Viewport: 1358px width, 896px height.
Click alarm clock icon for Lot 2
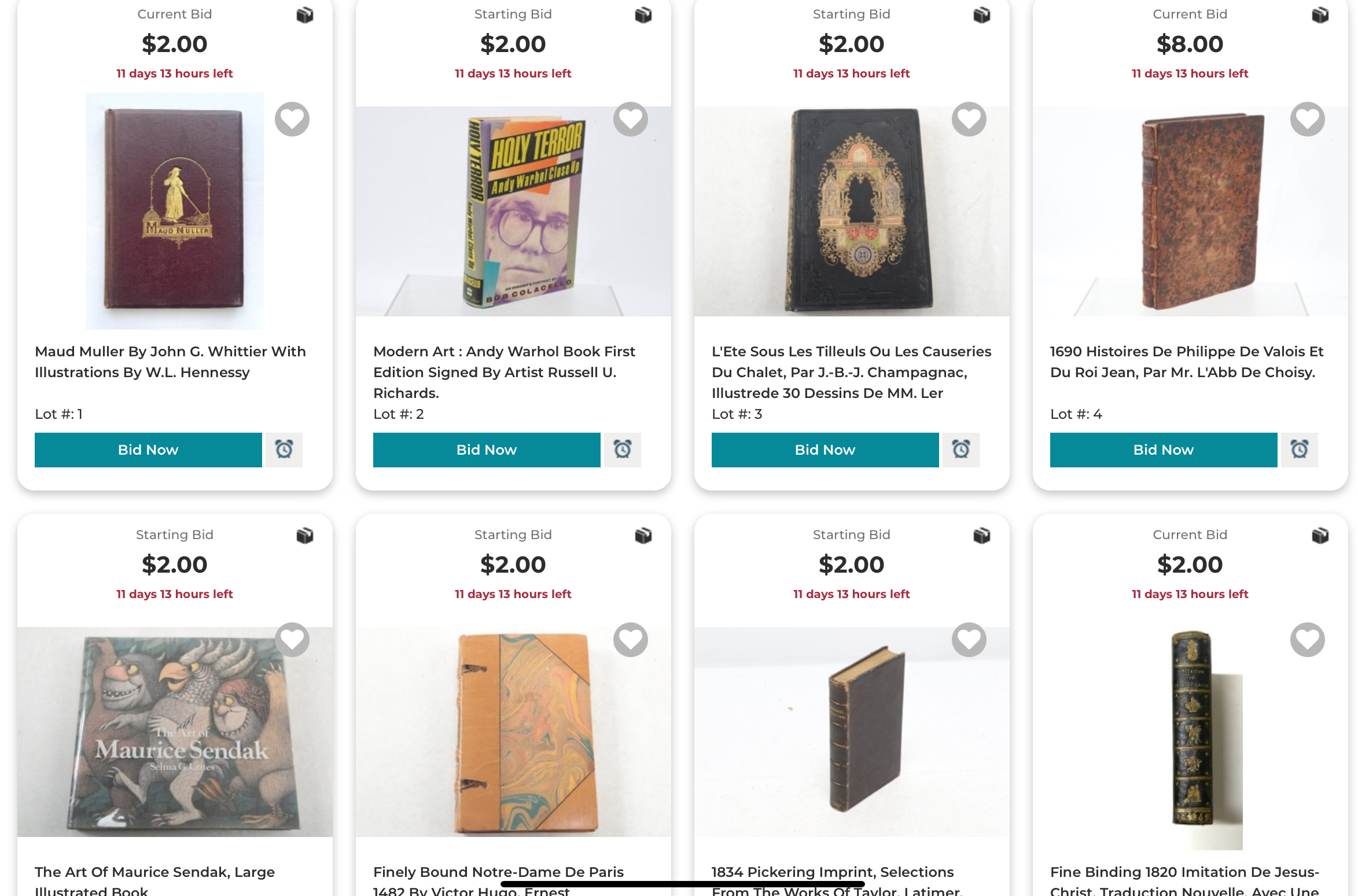623,449
